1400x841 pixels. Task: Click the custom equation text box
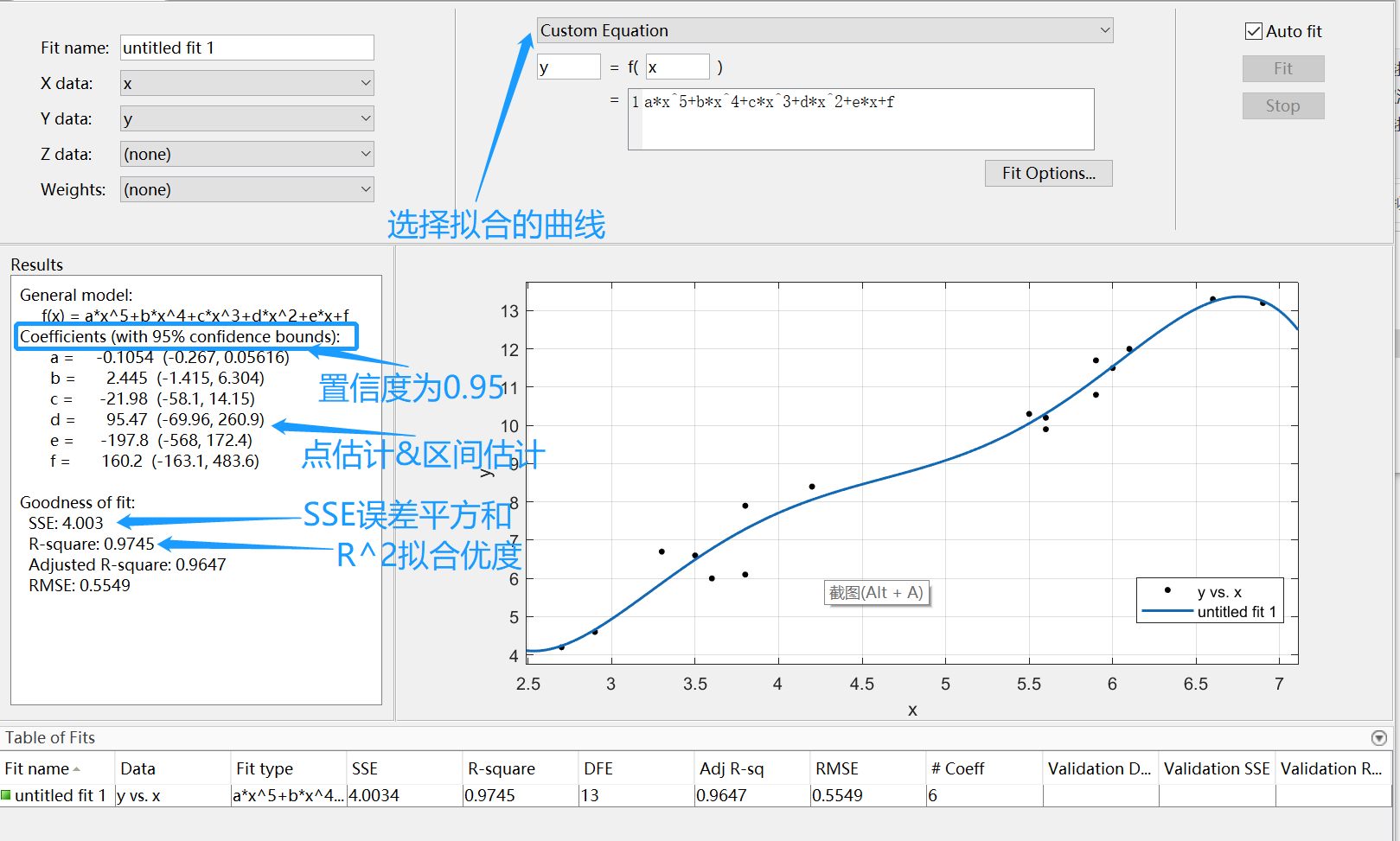[861, 119]
